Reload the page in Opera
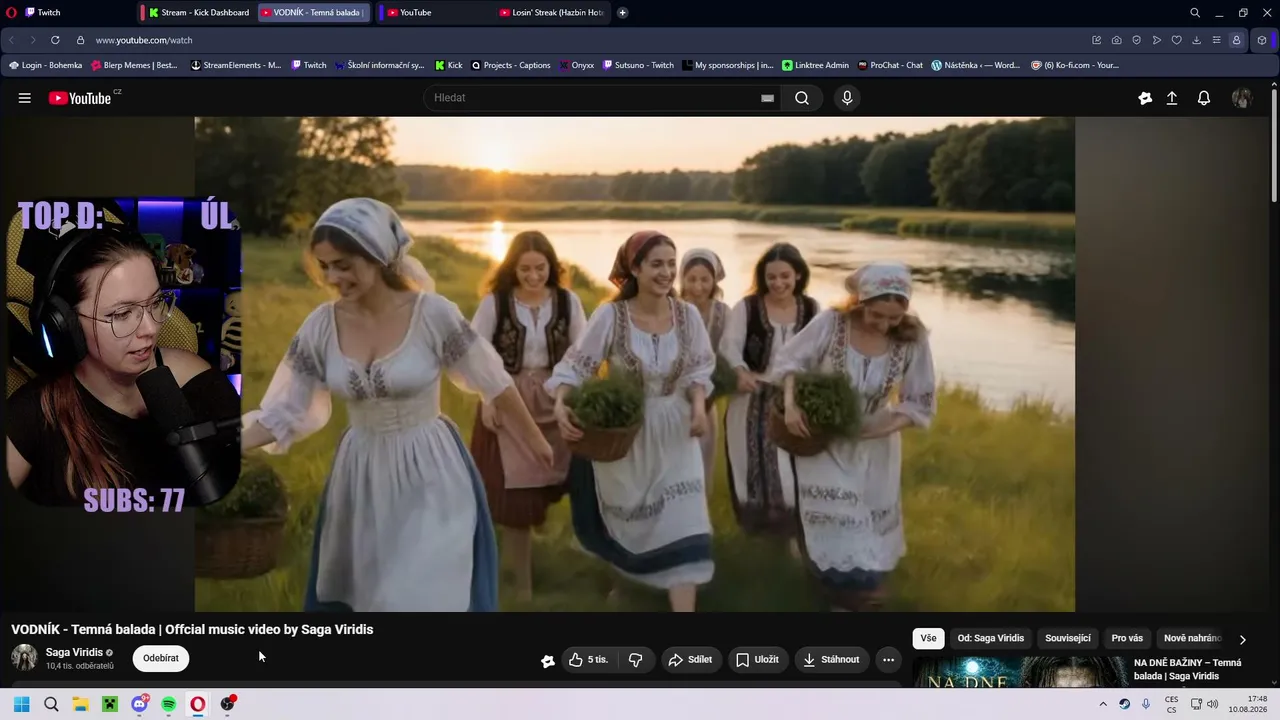Screen dimensions: 1280x720 [55, 40]
